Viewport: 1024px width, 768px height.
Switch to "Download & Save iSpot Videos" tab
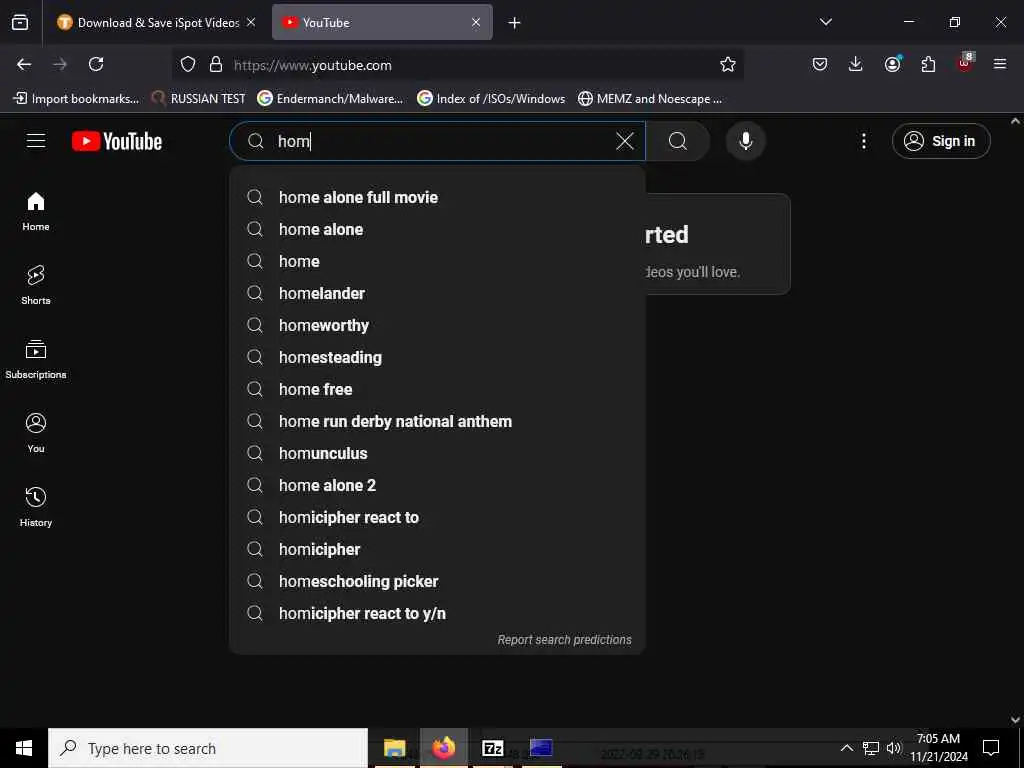click(157, 22)
